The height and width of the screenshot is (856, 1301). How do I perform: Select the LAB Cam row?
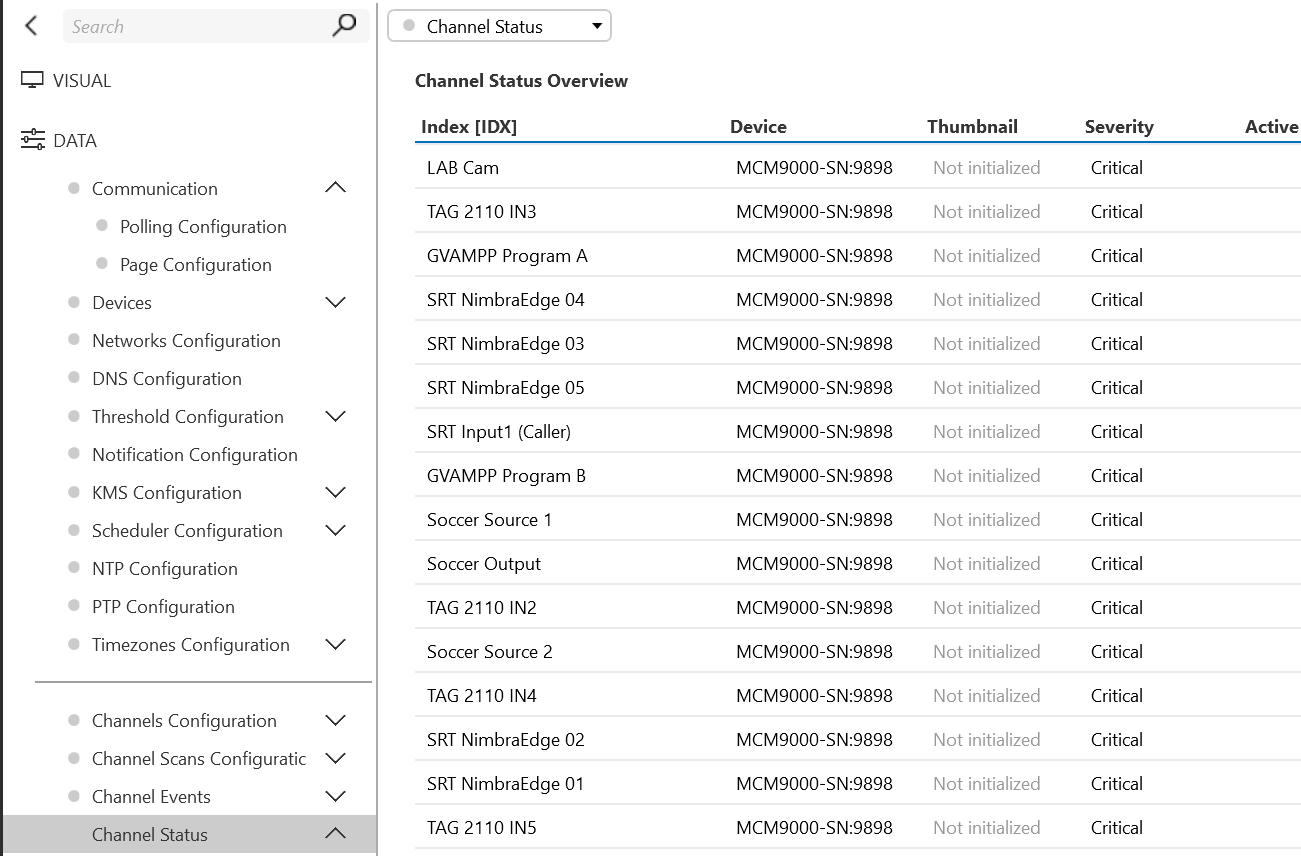pos(463,168)
